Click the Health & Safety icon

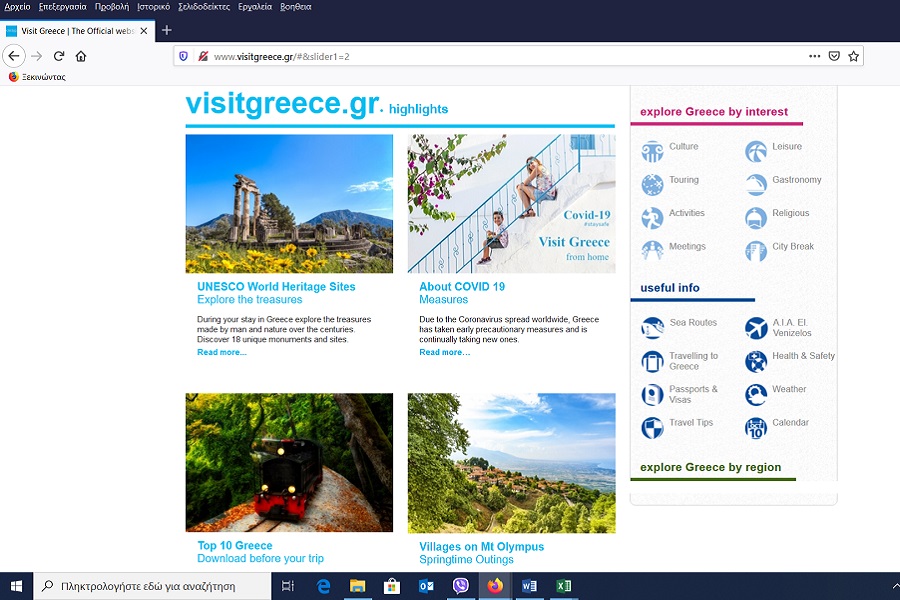(x=756, y=361)
